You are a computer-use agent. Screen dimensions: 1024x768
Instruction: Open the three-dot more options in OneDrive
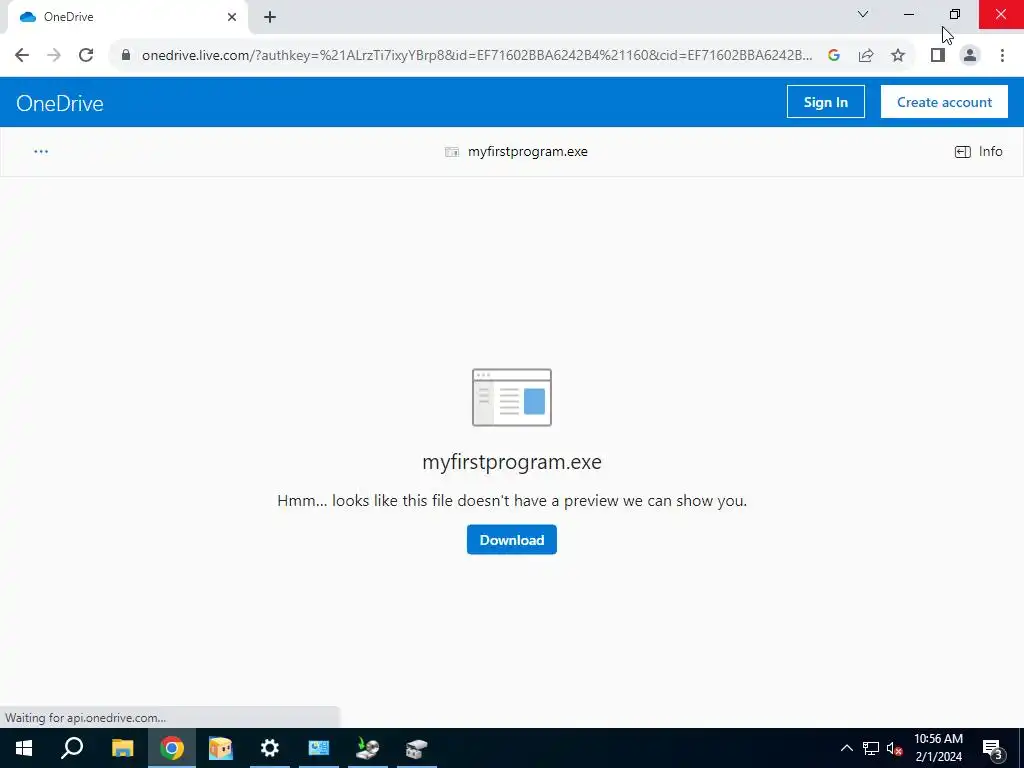coord(41,152)
